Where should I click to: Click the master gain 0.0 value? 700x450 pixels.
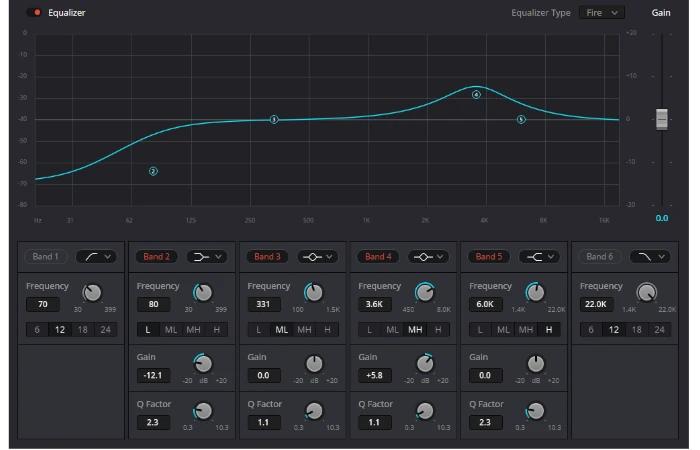662,218
